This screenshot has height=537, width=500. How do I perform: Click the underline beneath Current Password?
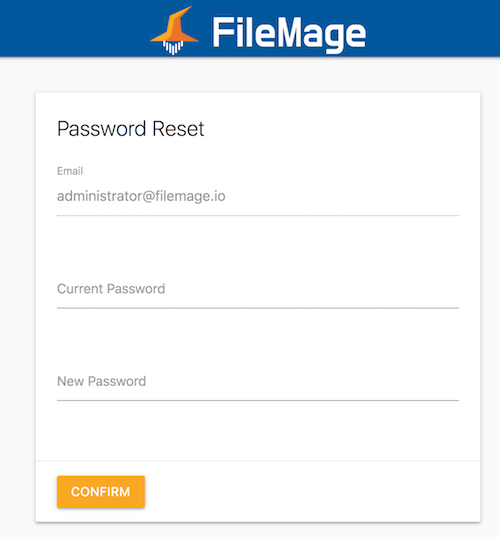258,308
